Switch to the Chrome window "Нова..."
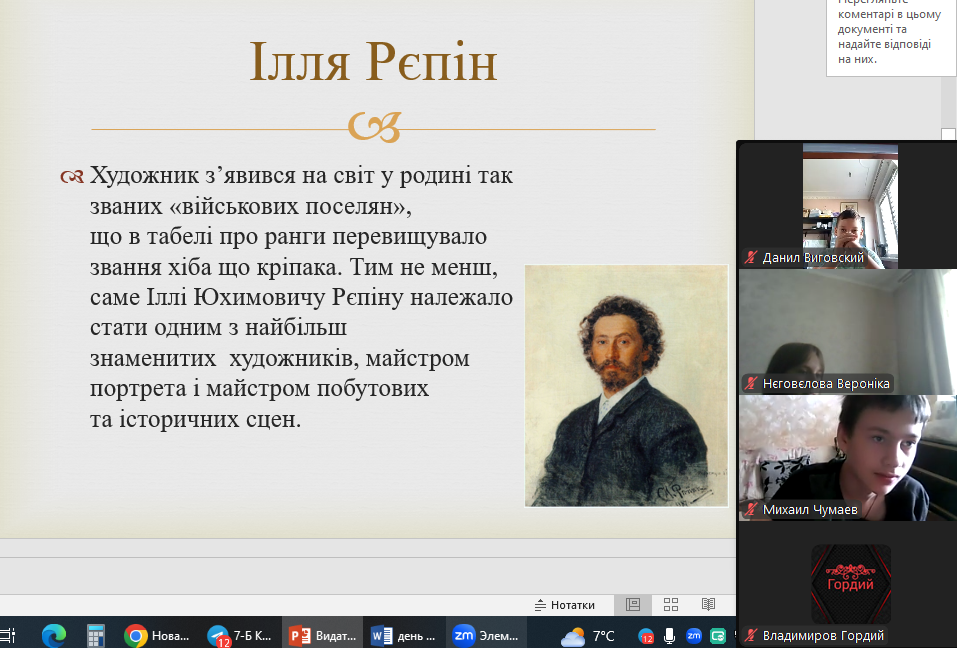 (x=157, y=636)
